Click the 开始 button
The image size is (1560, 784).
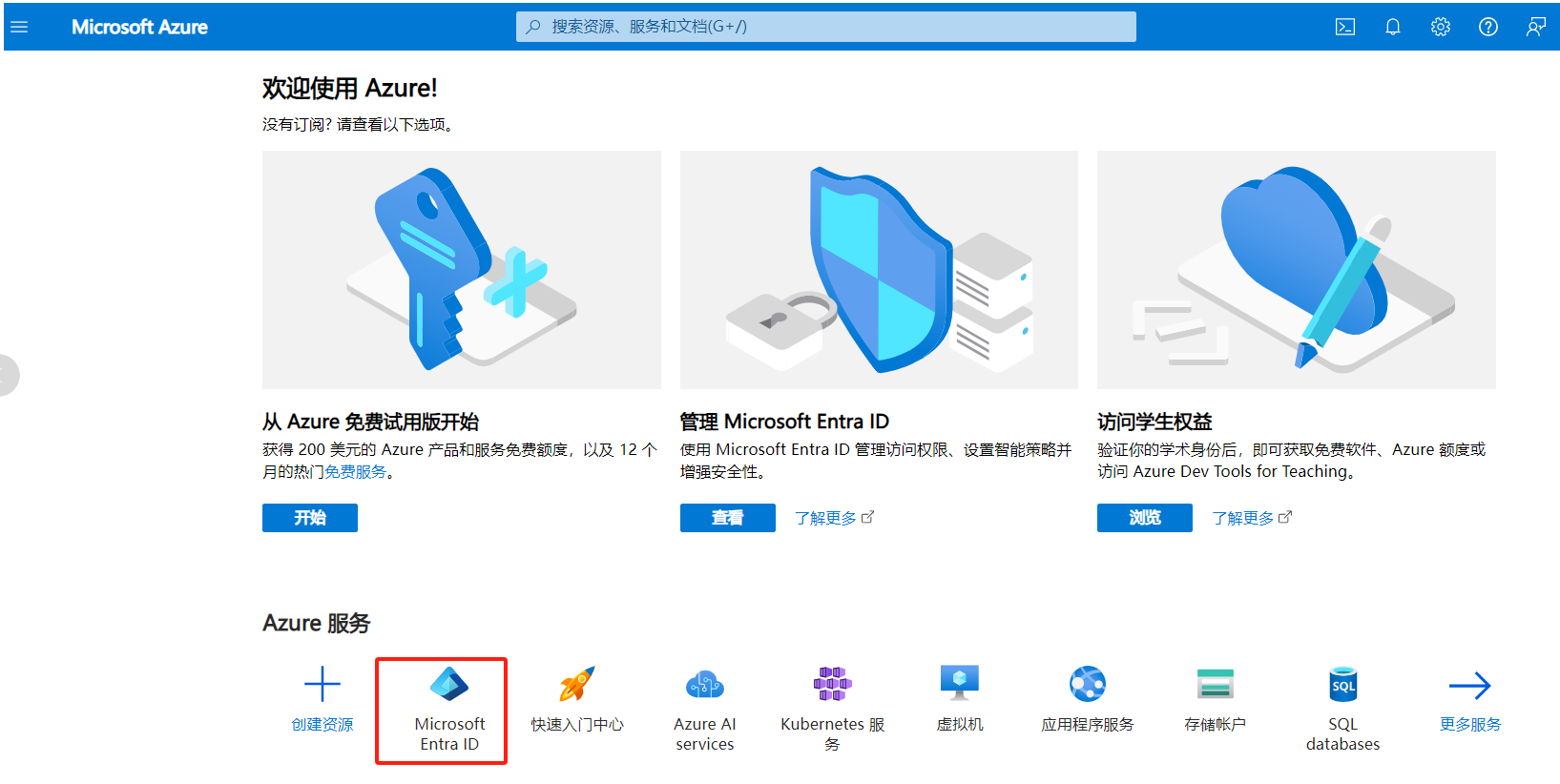click(310, 518)
